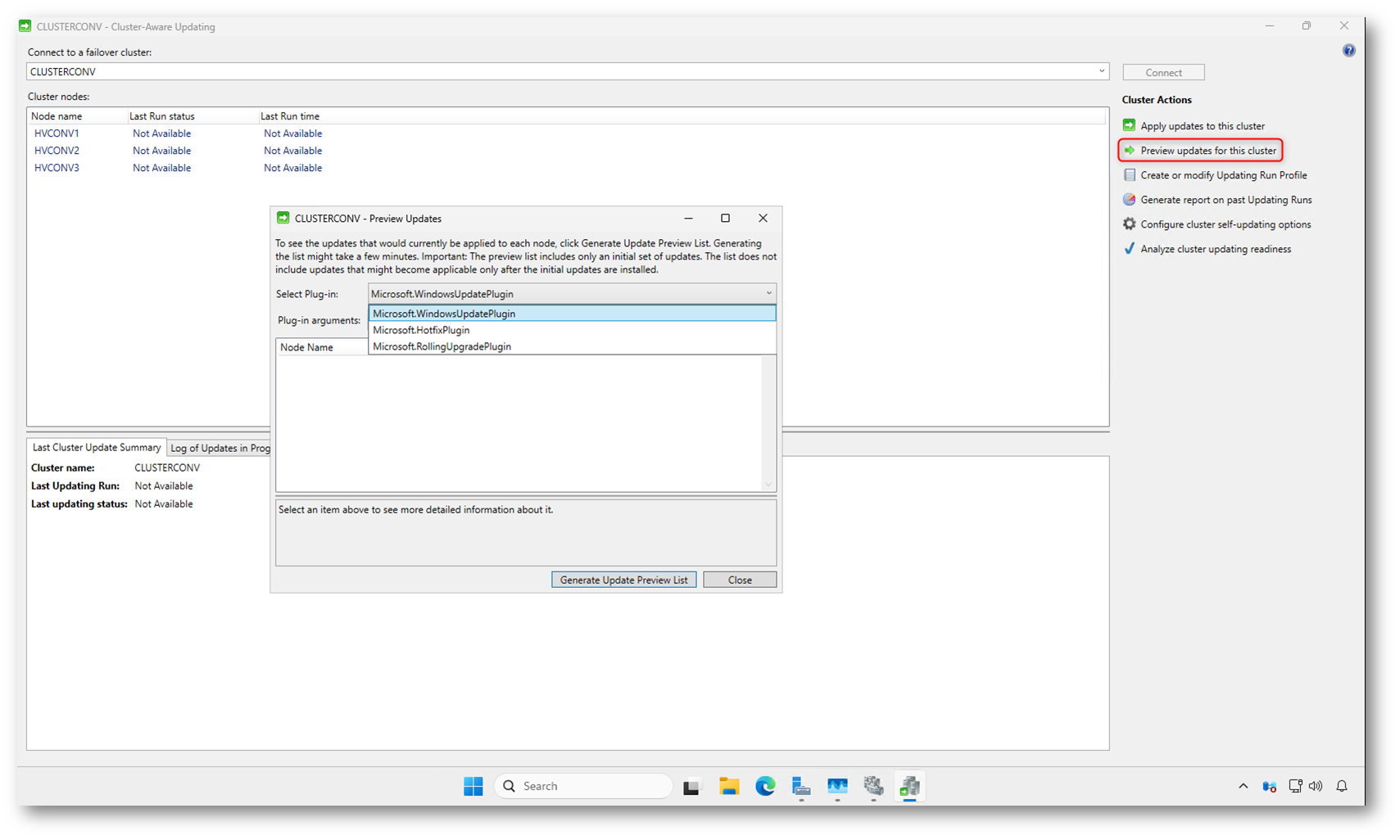This screenshot has width=1400, height=840.
Task: Click the taskbar Search box
Action: (583, 786)
